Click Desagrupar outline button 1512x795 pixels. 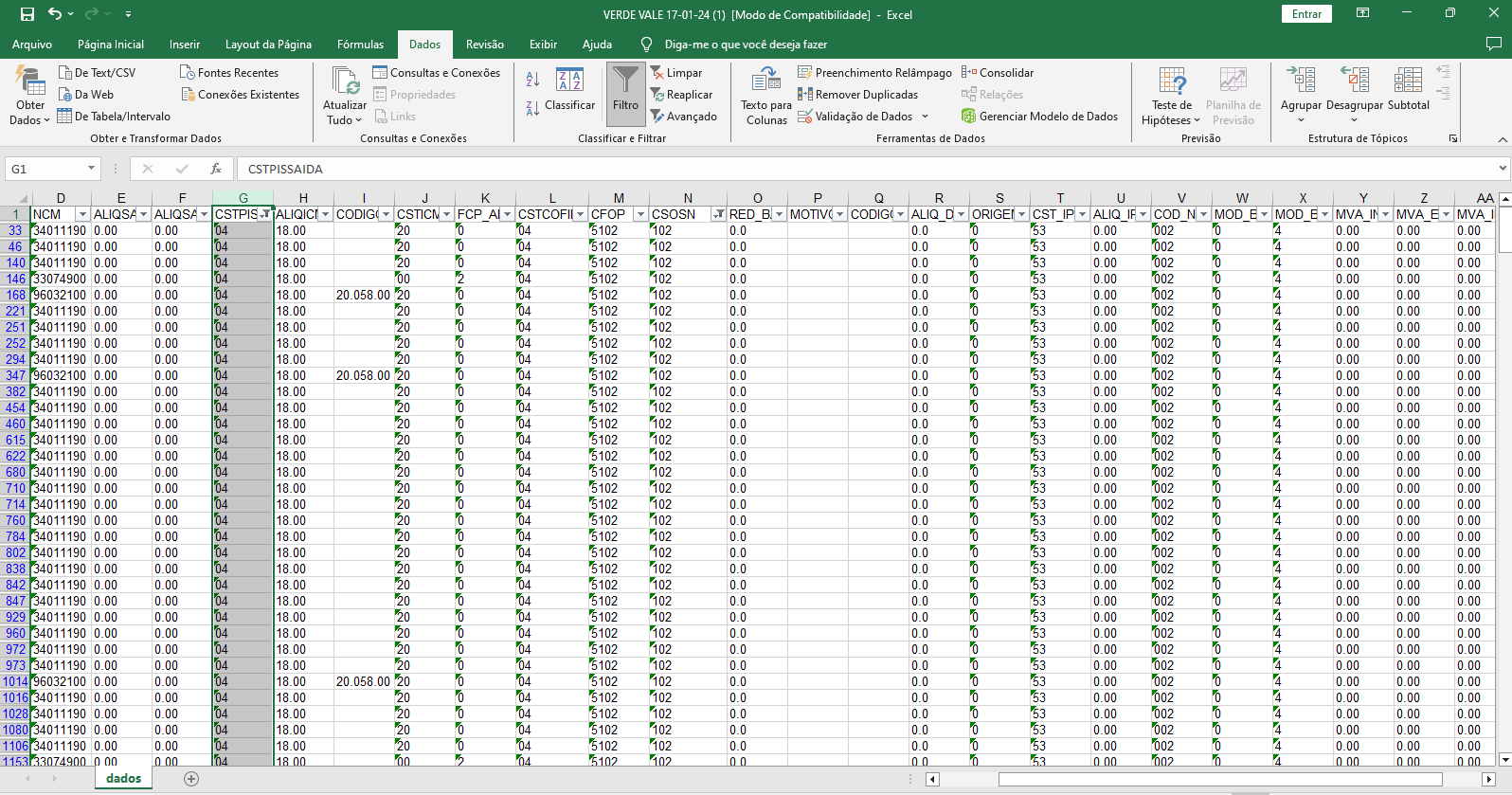1355,94
